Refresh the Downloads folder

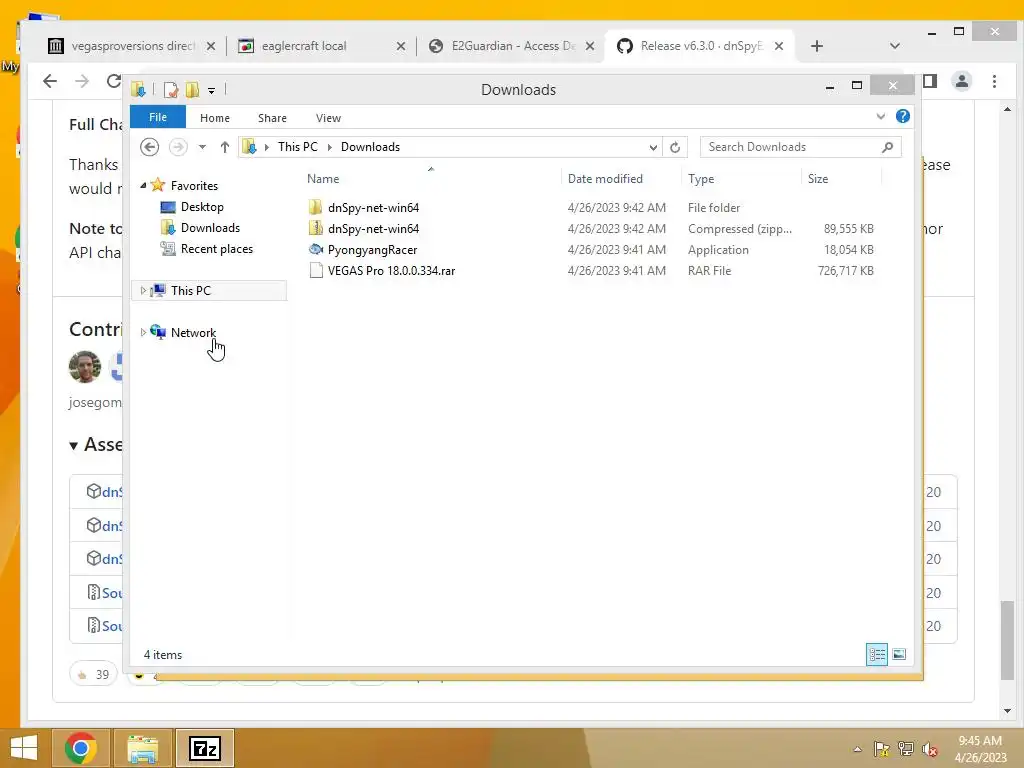point(675,147)
